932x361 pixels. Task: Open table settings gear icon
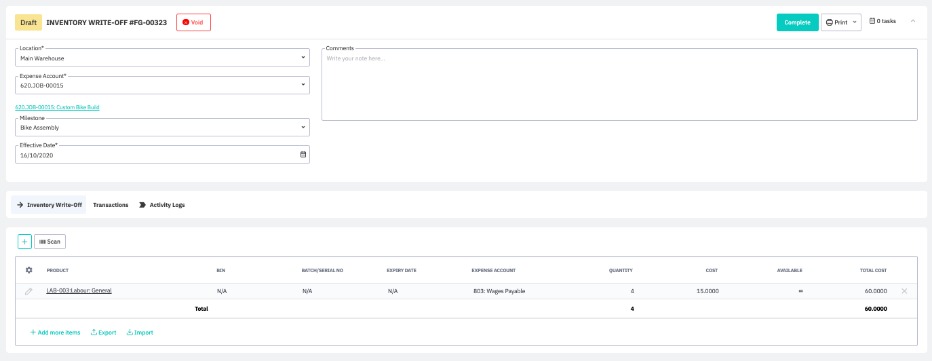[x=29, y=270]
